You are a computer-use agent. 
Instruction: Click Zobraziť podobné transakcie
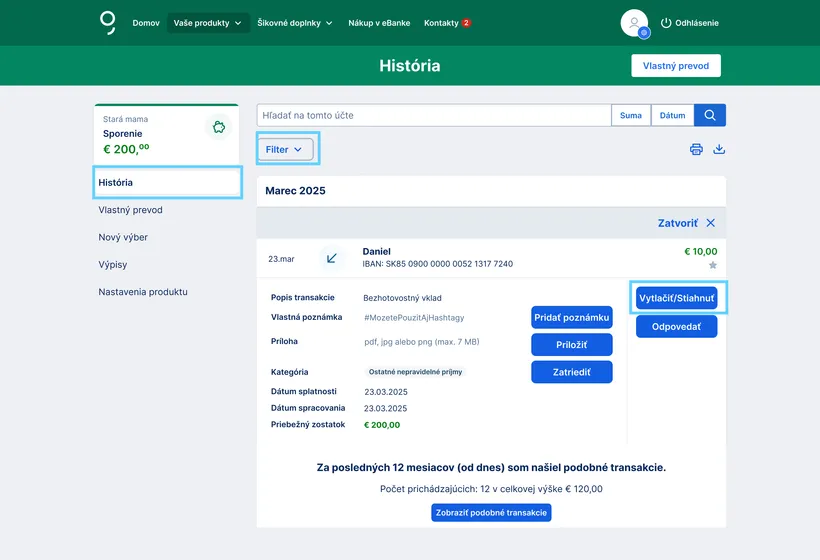coord(491,512)
